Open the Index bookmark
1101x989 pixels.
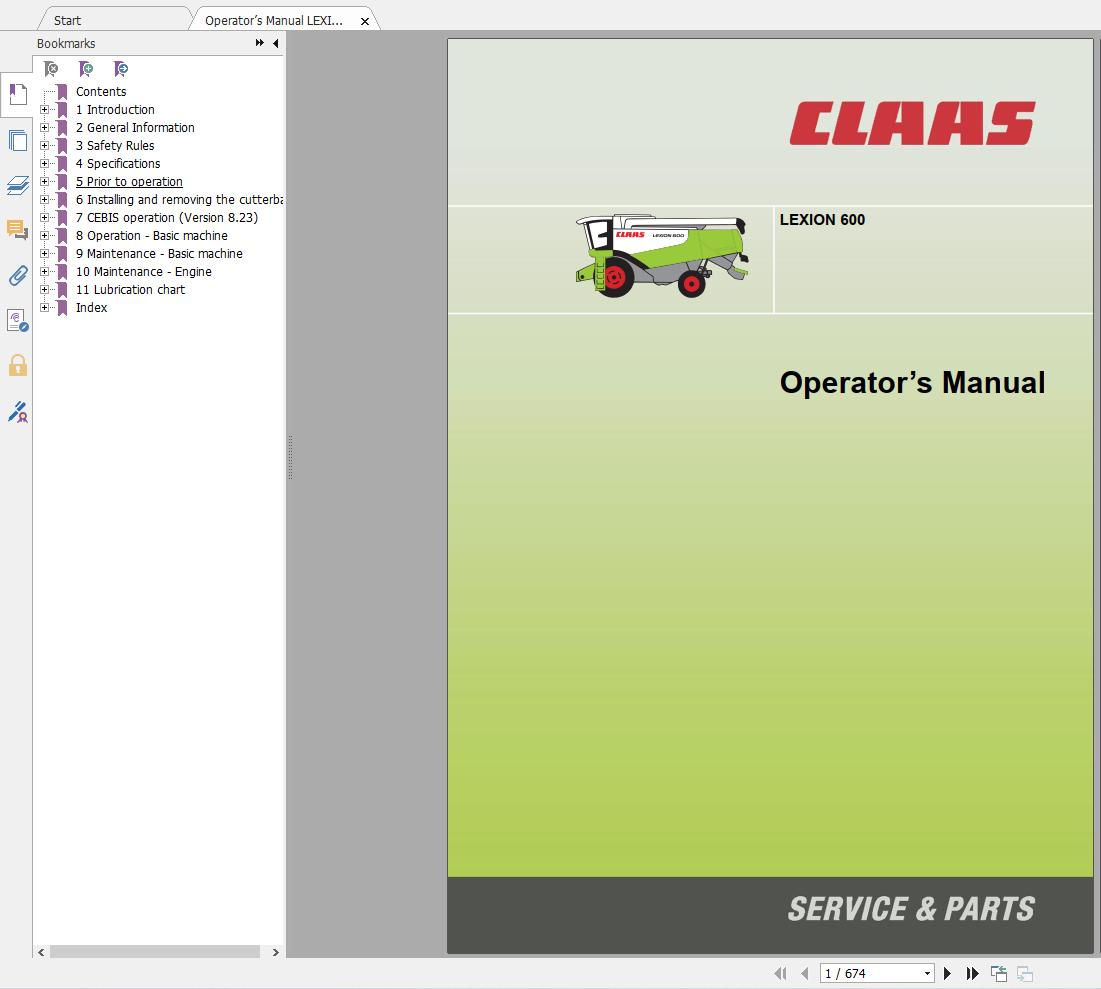[91, 307]
